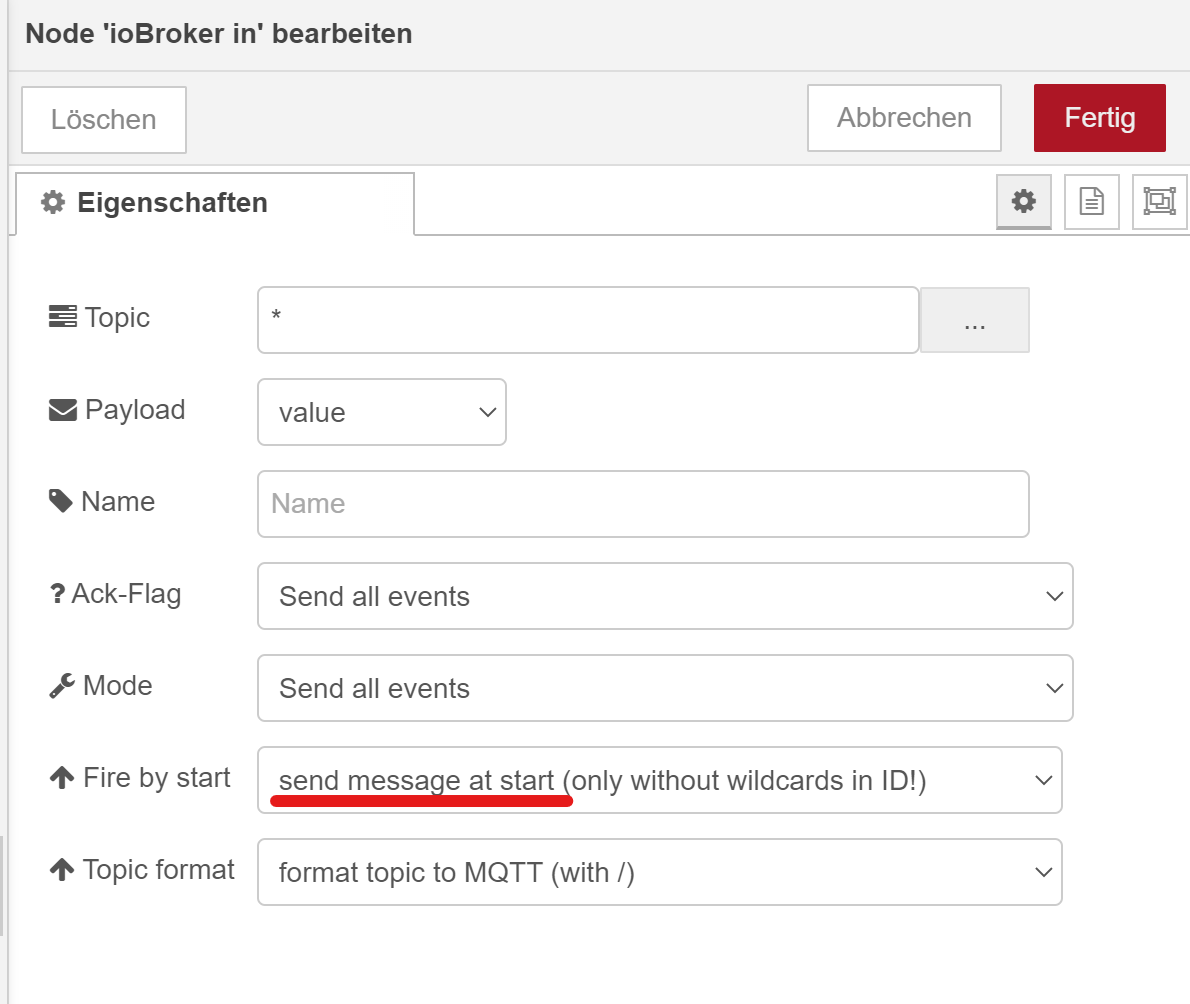Click the Löschen button
This screenshot has width=1190, height=1004.
pyautogui.click(x=104, y=120)
